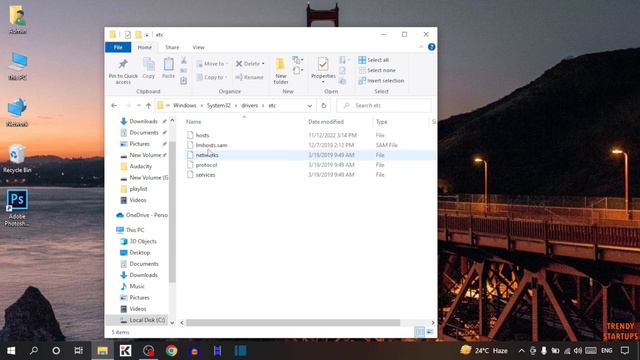The height and width of the screenshot is (360, 640).
Task: Go up one folder level
Action: (x=149, y=106)
